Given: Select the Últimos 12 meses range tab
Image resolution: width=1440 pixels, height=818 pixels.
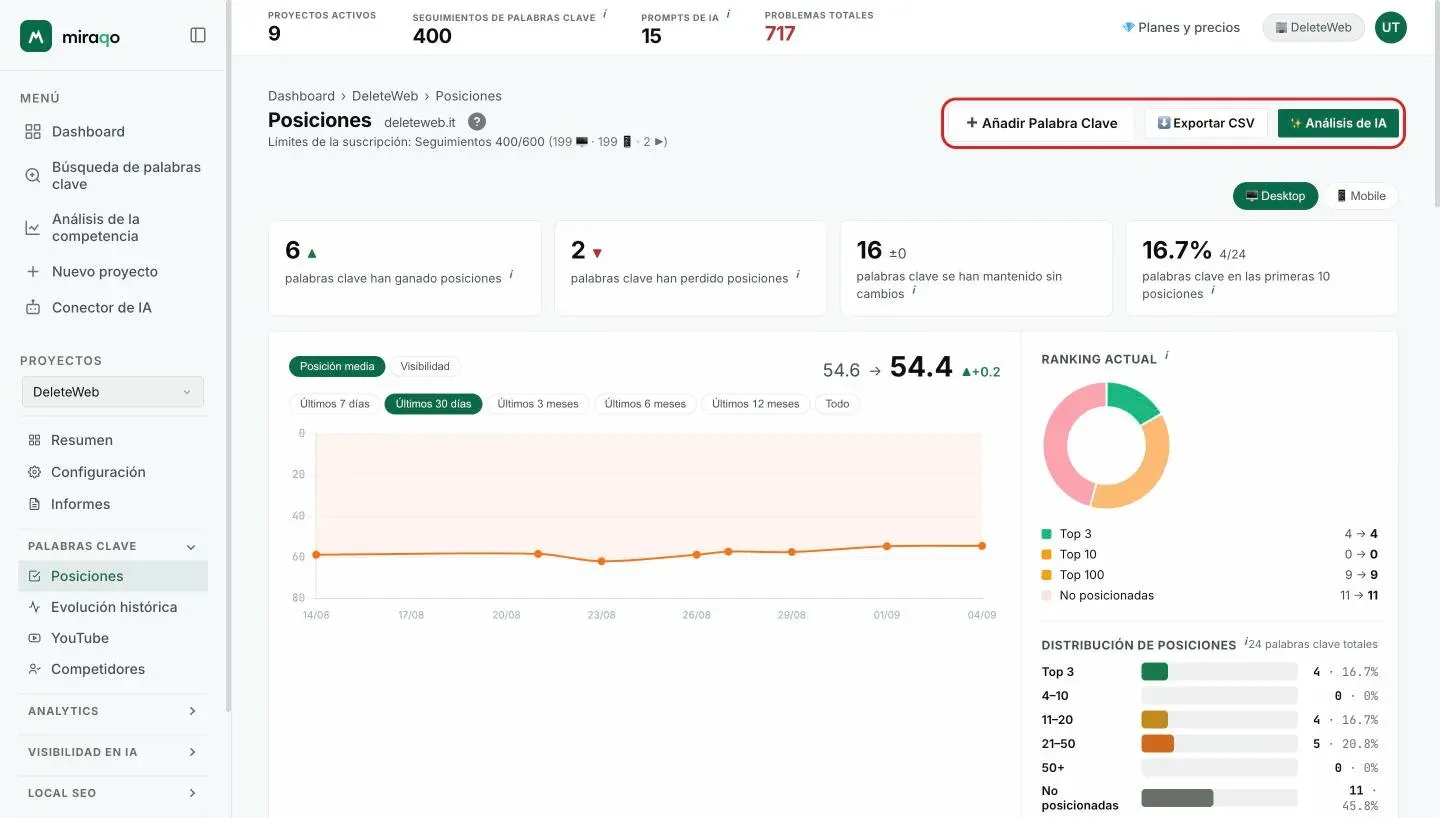Looking at the screenshot, I should click(x=755, y=404).
